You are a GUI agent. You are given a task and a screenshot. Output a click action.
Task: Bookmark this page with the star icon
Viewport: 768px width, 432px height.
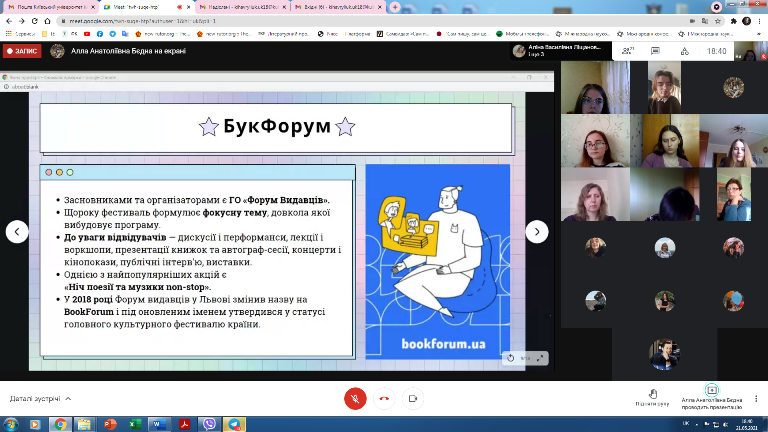(718, 21)
